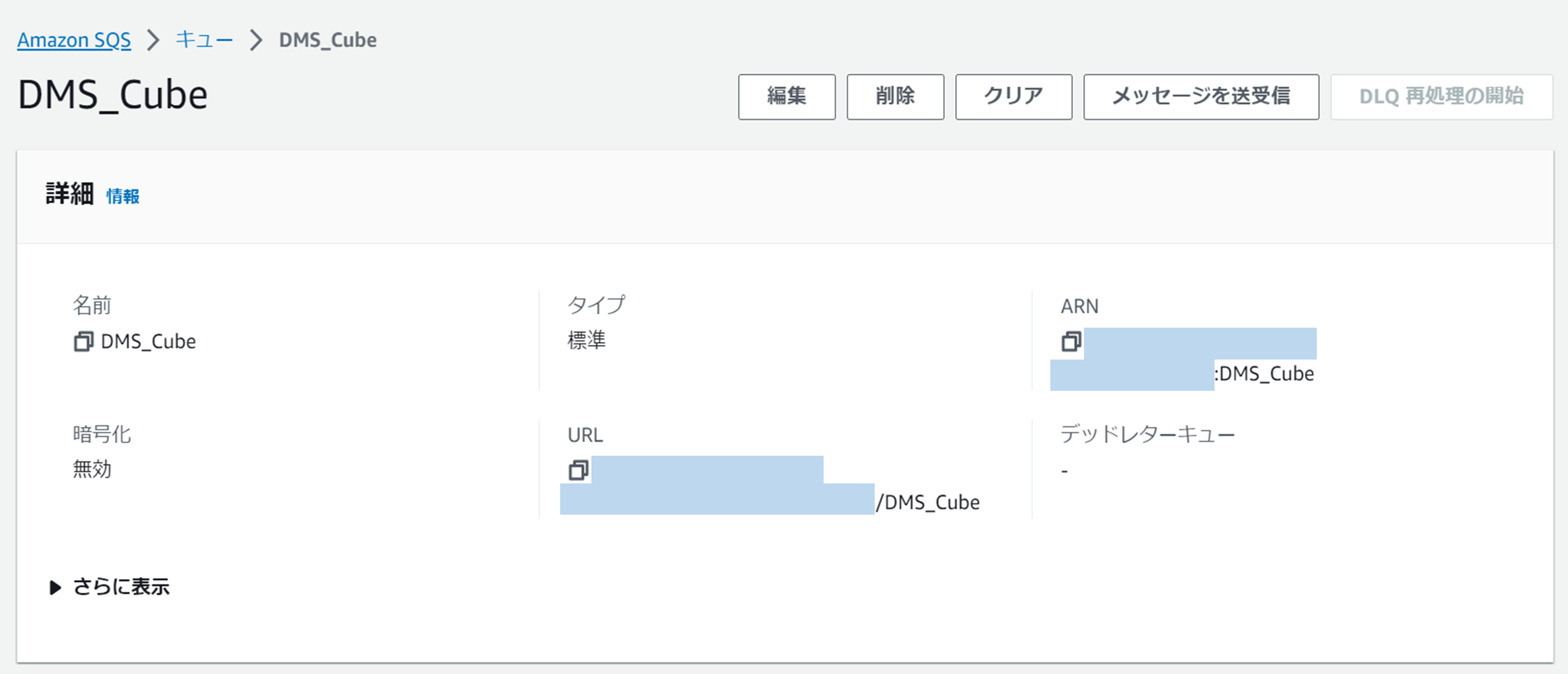Click the 詳細 section heading
Screen dimensions: 1568x674
(69, 194)
